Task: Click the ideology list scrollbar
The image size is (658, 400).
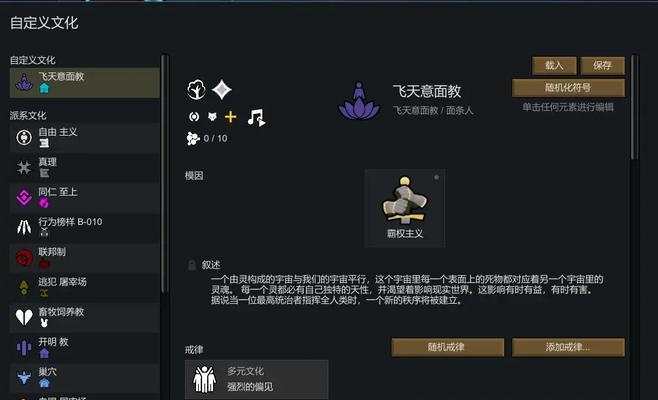Action: tap(164, 174)
